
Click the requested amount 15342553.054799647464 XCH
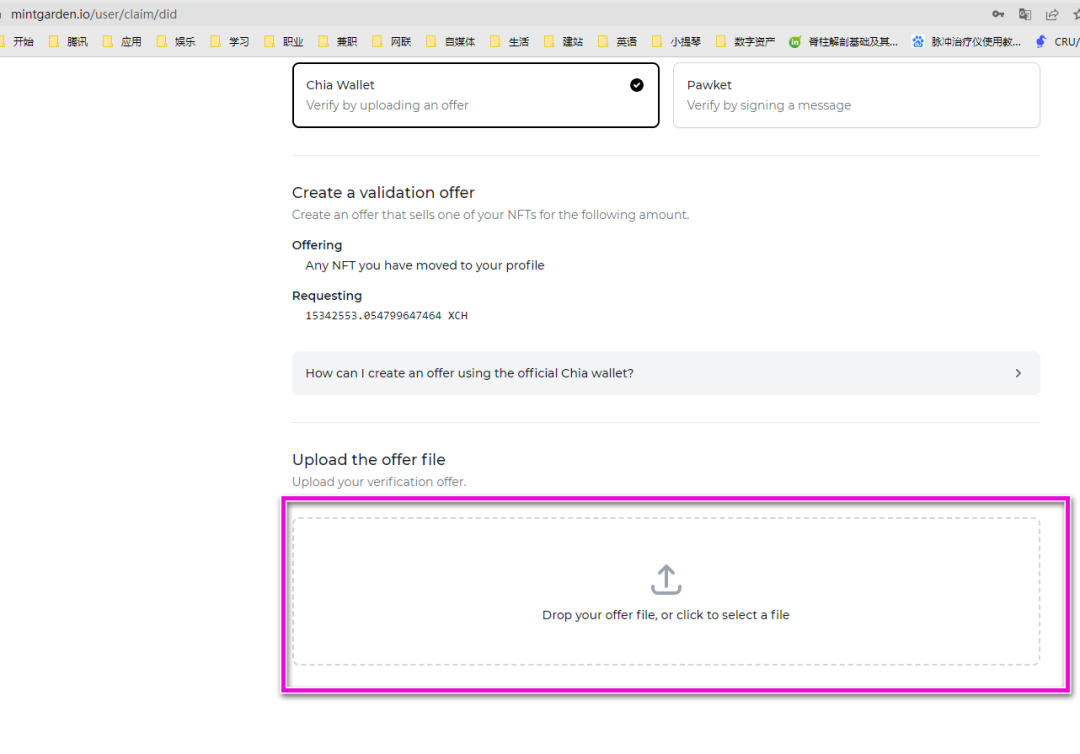click(x=386, y=315)
